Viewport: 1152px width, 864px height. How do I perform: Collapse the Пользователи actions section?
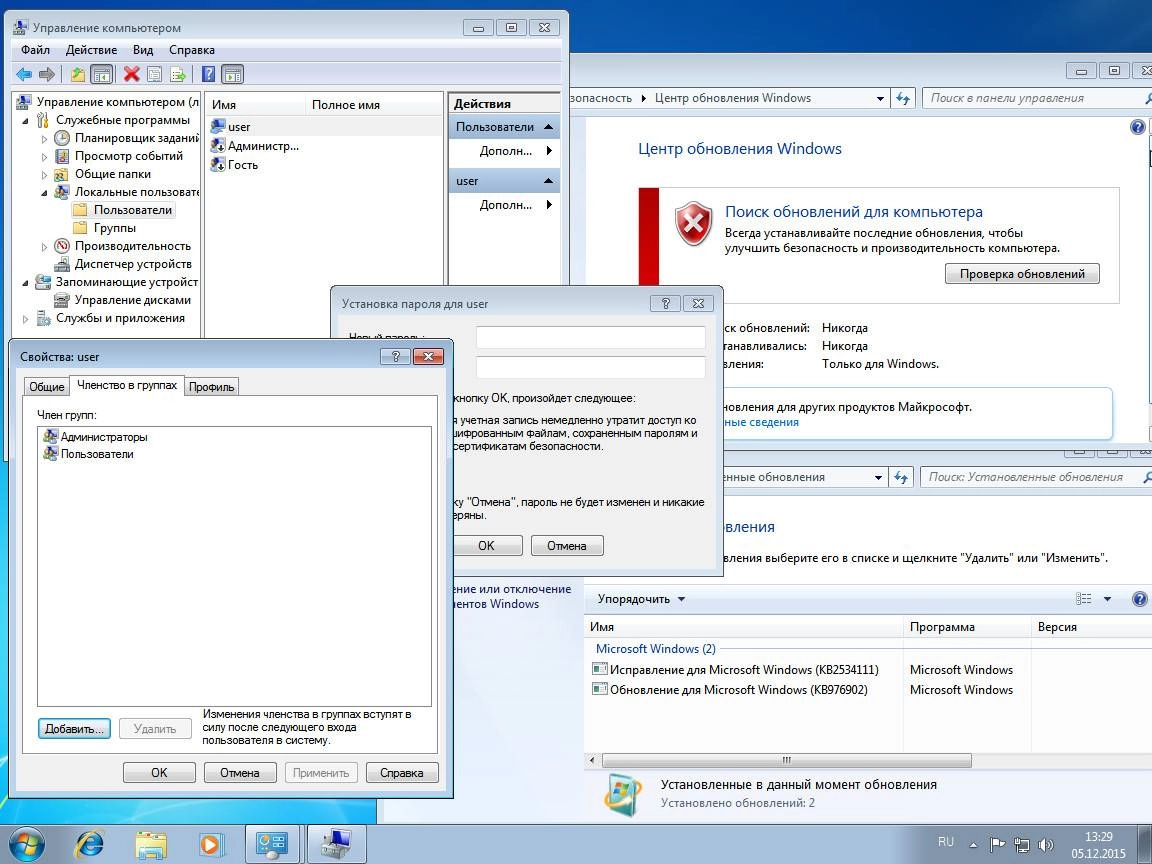coord(548,126)
